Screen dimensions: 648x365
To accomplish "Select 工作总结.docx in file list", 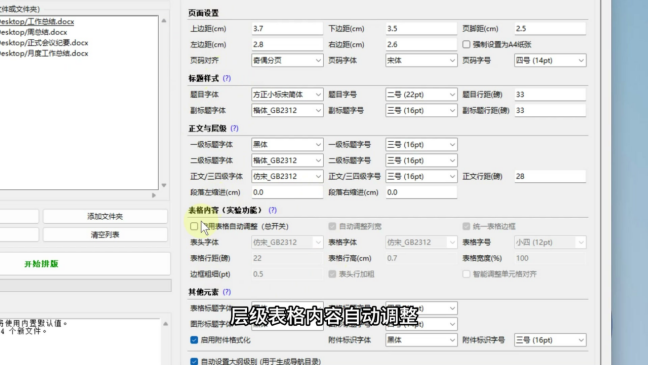I will (36, 21).
